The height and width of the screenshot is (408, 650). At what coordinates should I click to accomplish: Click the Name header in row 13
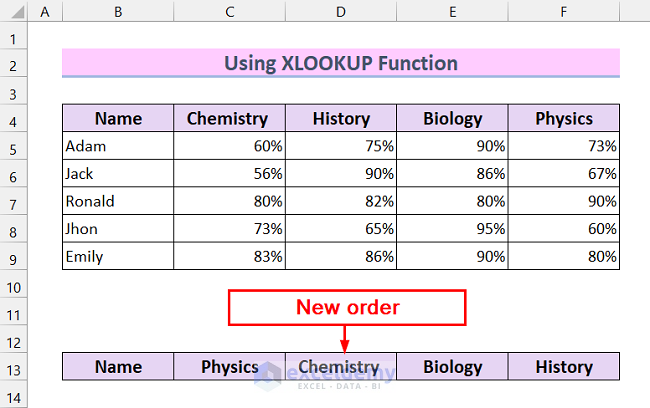[117, 366]
